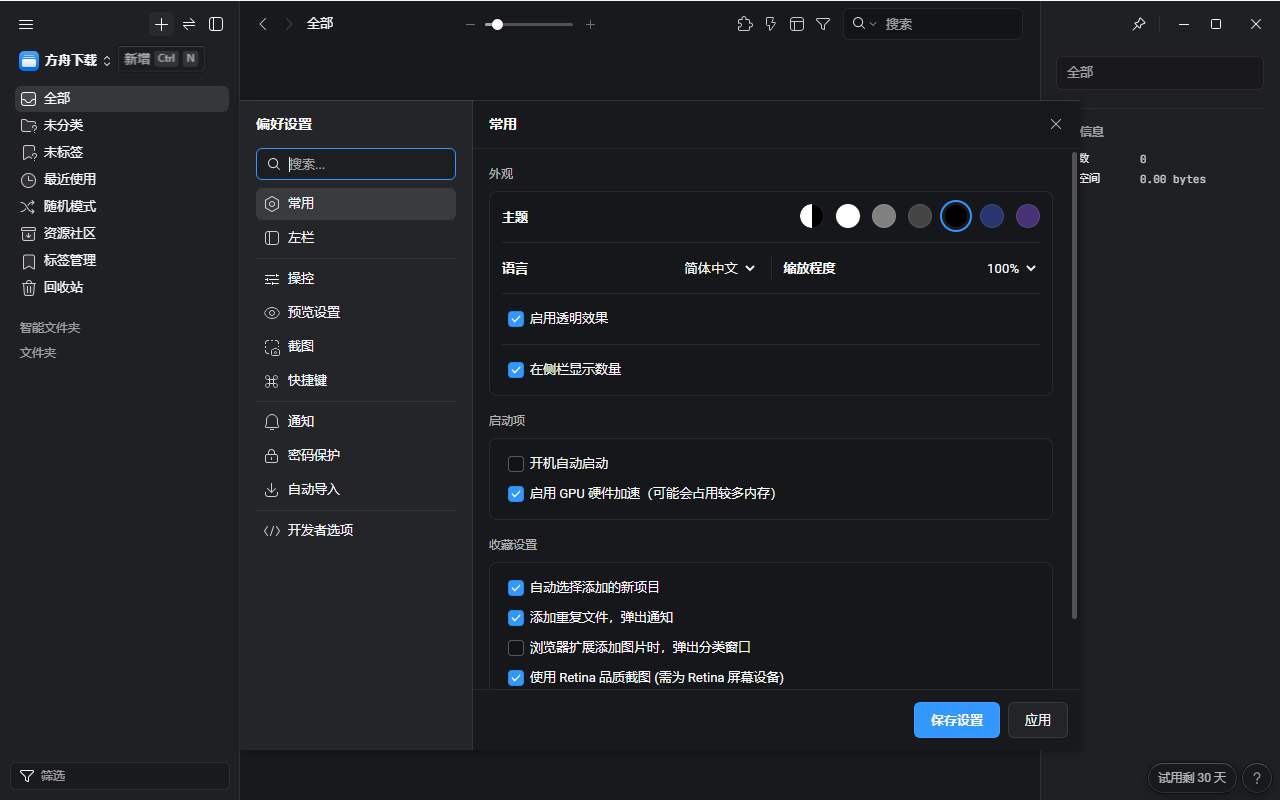Click the pin icon in the top right

coord(1139,23)
